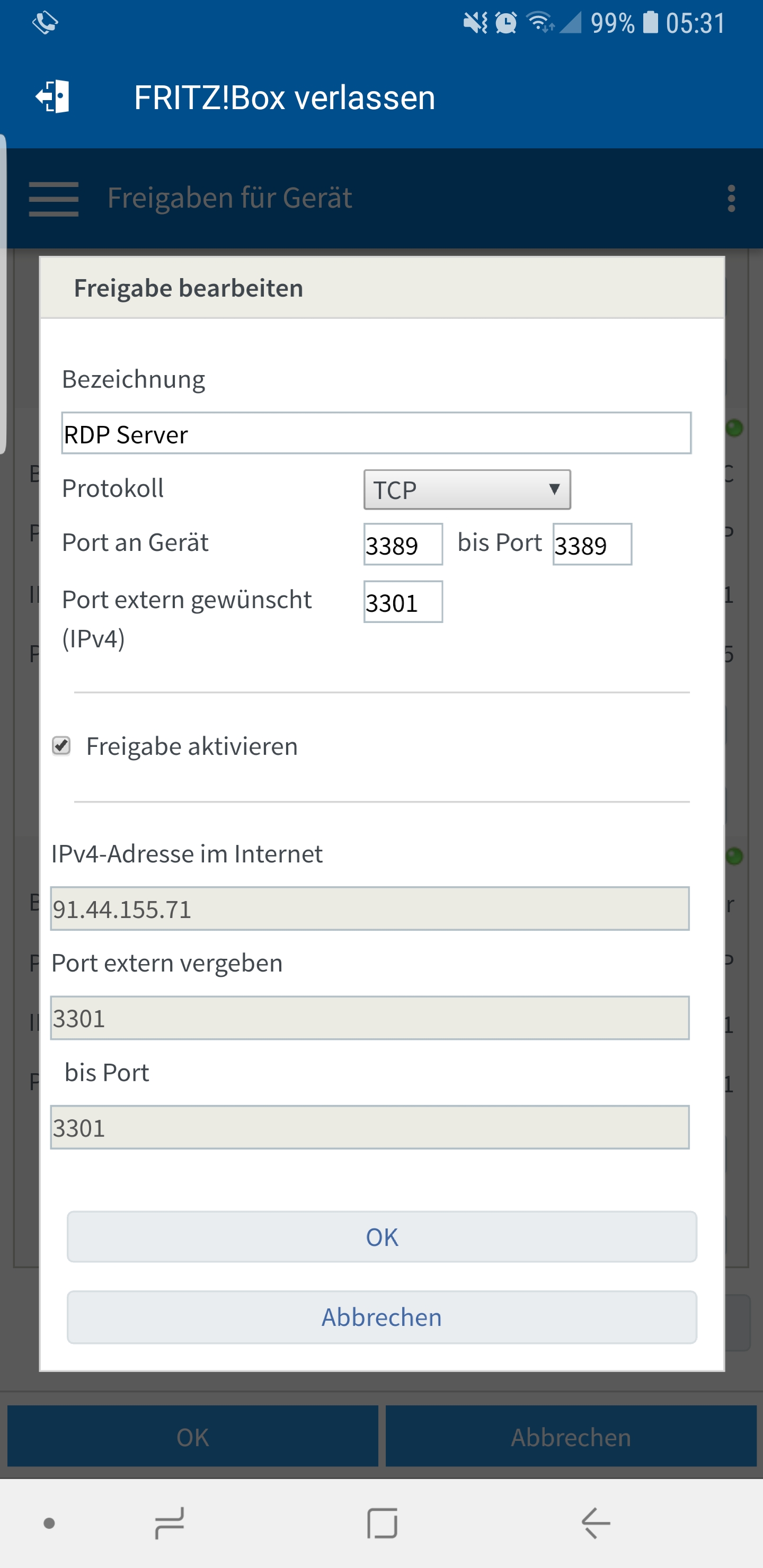
Task: Tap the FRITZ!Box verlassen title text
Action: [285, 97]
